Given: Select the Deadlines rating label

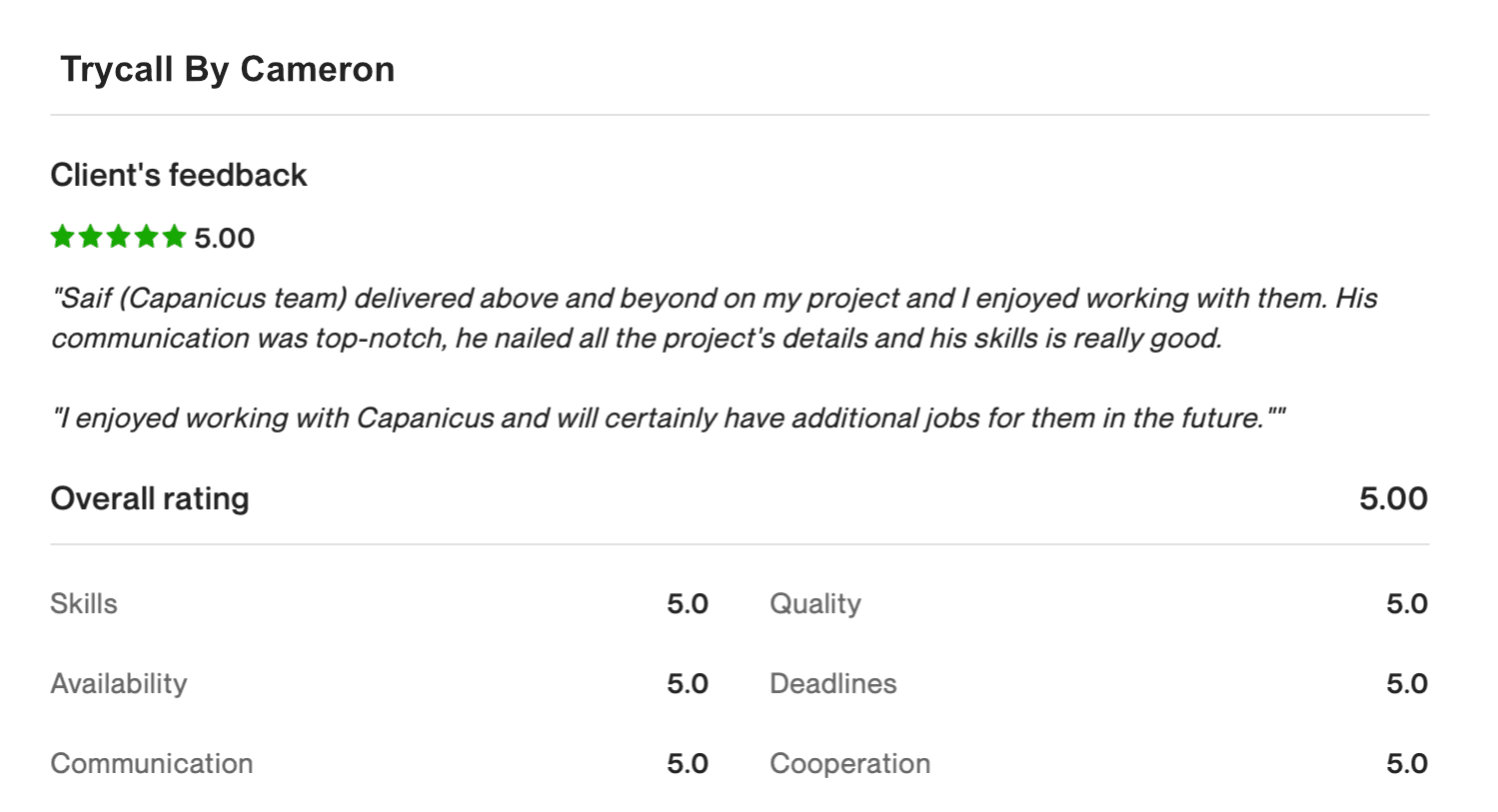Looking at the screenshot, I should coord(833,683).
